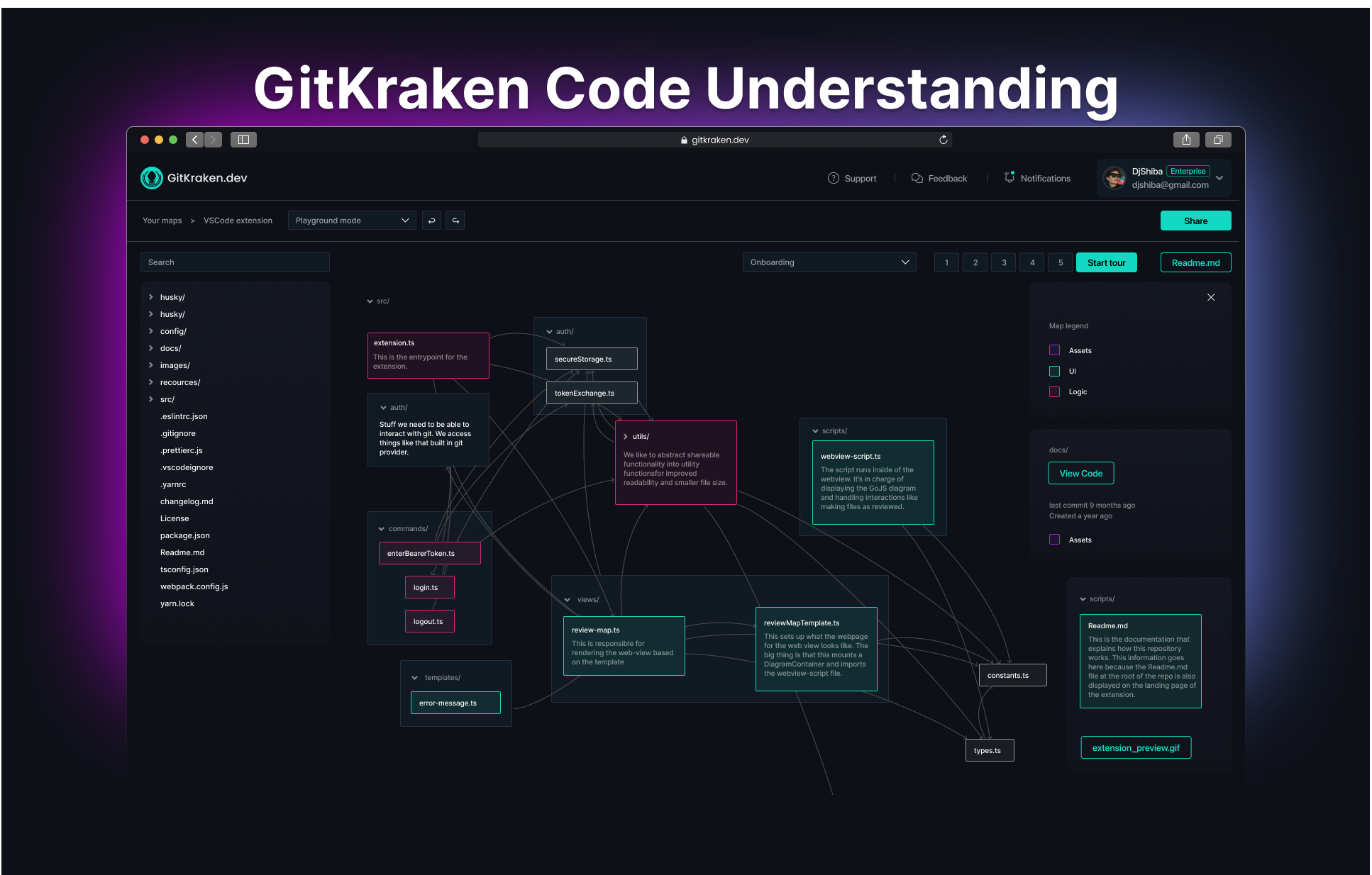1372x875 pixels.
Task: Click the Support link
Action: (x=861, y=179)
